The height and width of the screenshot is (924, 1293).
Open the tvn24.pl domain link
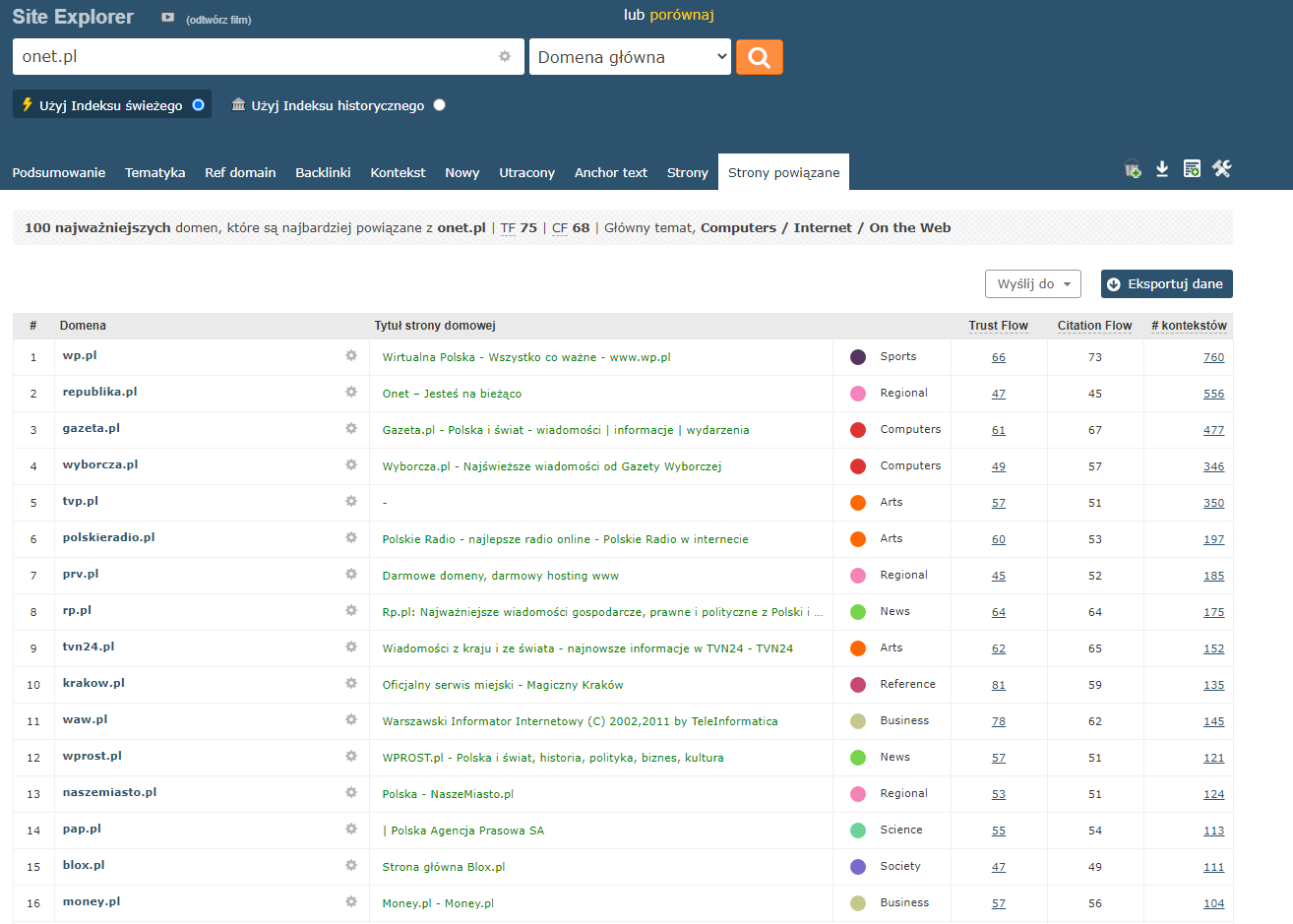pyautogui.click(x=89, y=647)
